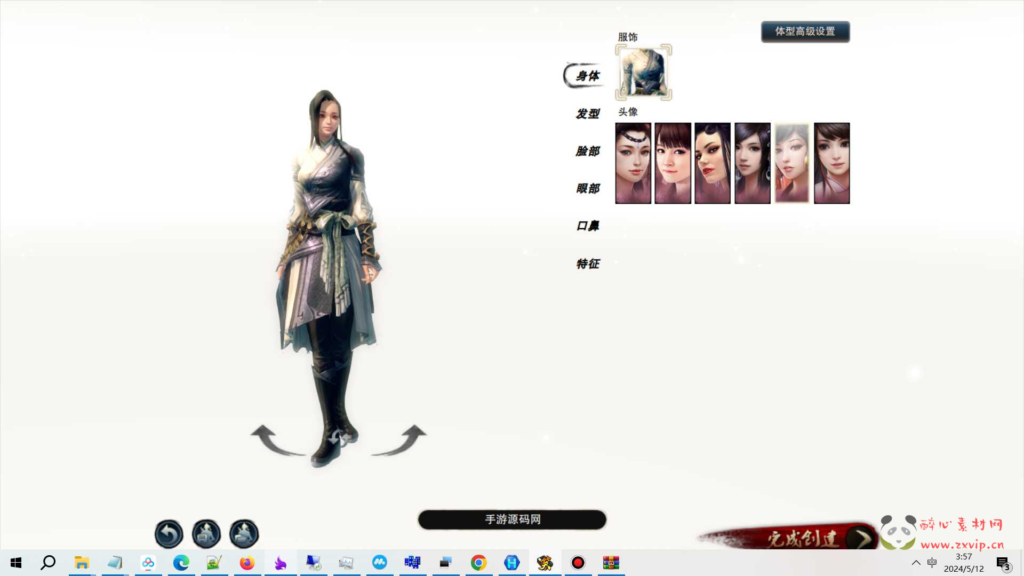
Task: Open the 脸部 face tab
Action: click(x=587, y=151)
